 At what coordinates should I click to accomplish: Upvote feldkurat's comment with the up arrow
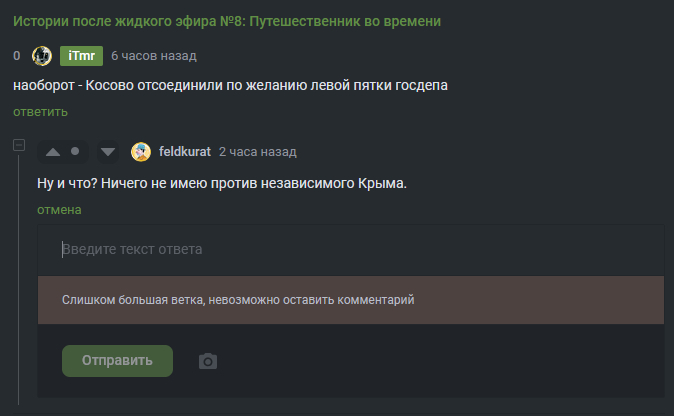(53, 152)
